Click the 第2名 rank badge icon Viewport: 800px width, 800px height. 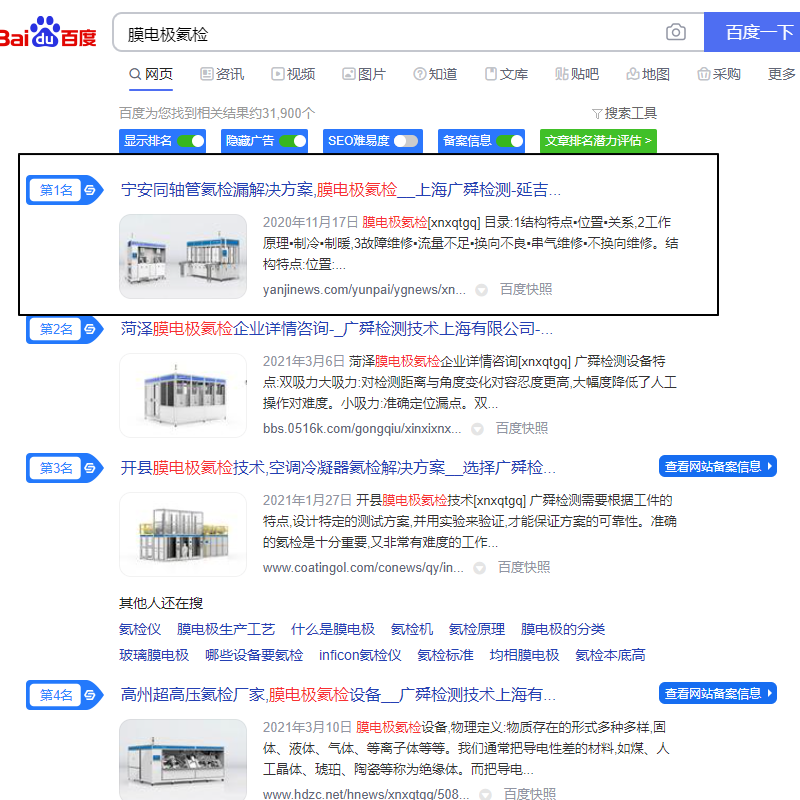64,329
